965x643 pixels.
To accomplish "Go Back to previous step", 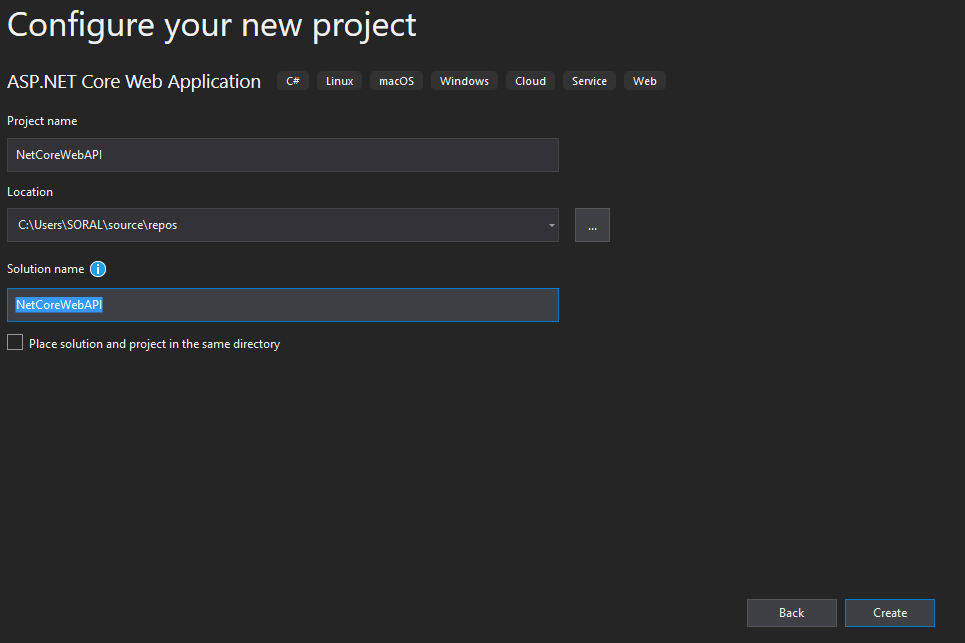I will (x=791, y=613).
